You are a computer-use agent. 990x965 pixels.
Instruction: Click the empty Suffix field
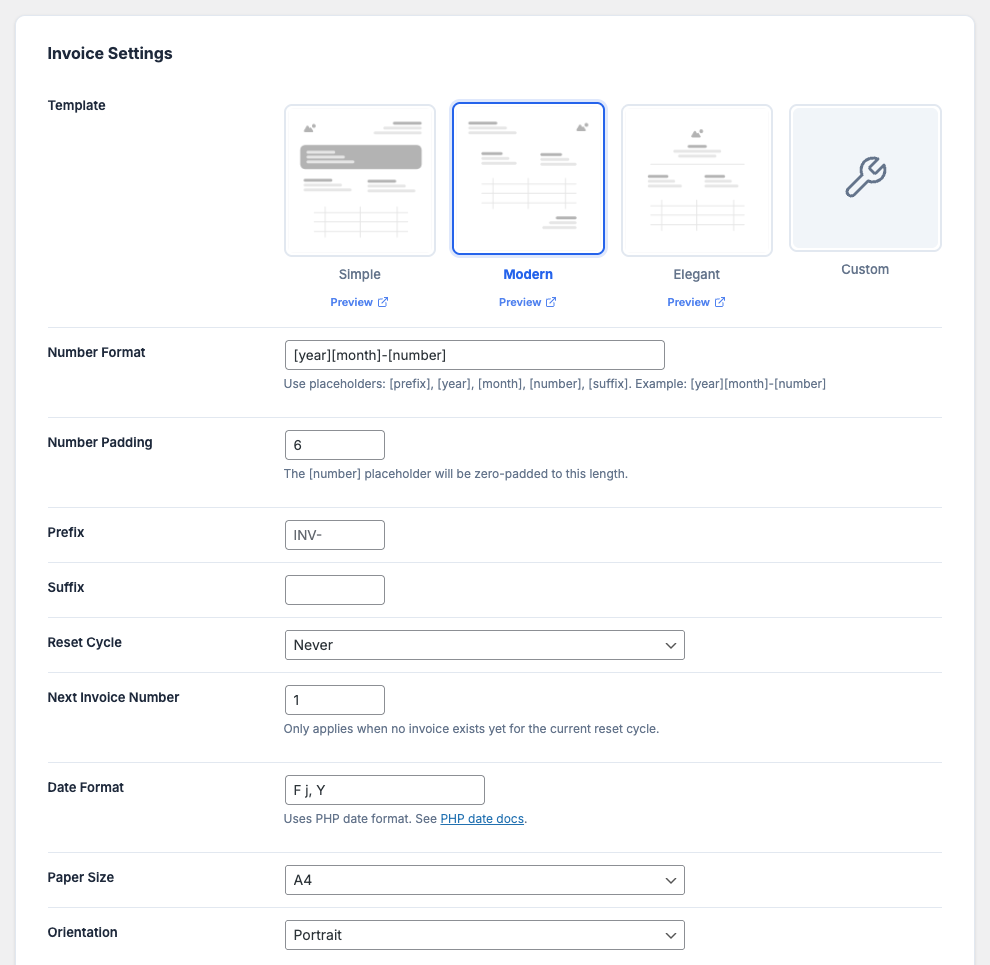tap(334, 590)
